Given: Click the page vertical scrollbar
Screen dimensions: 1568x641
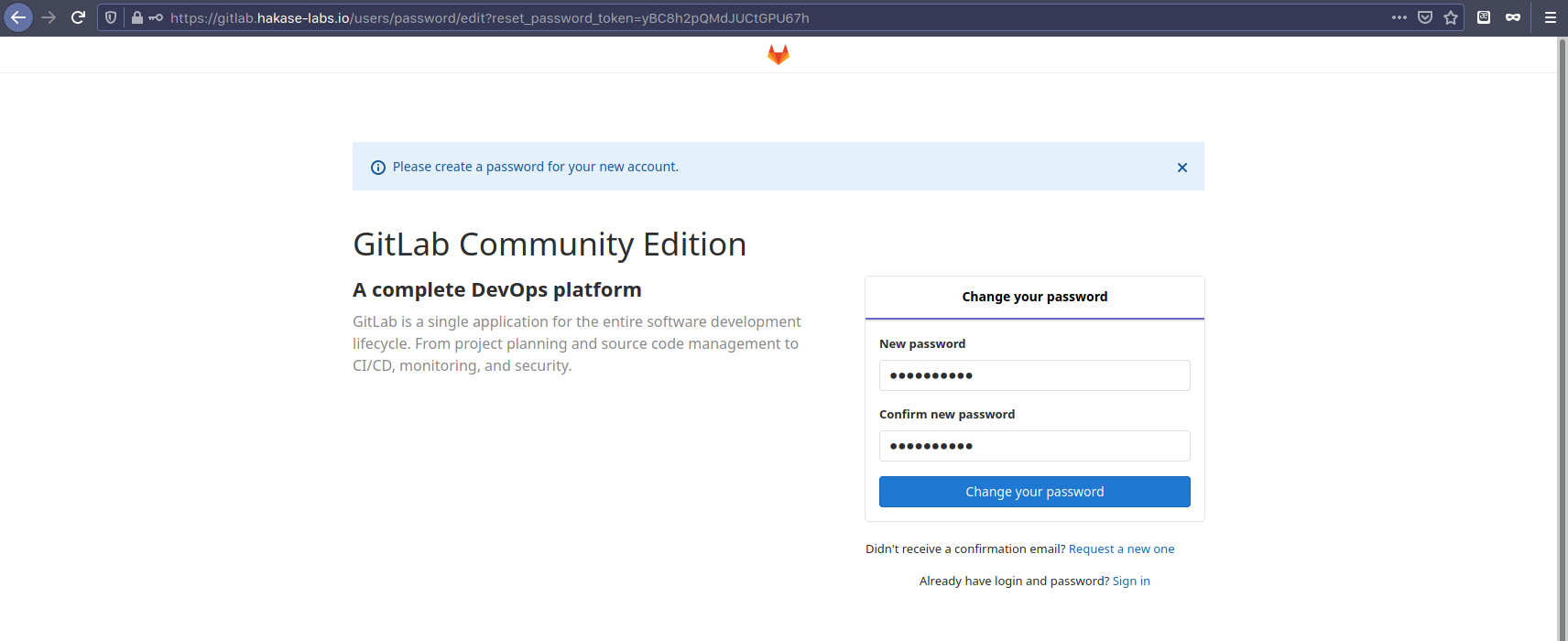Looking at the screenshot, I should tap(1563, 339).
